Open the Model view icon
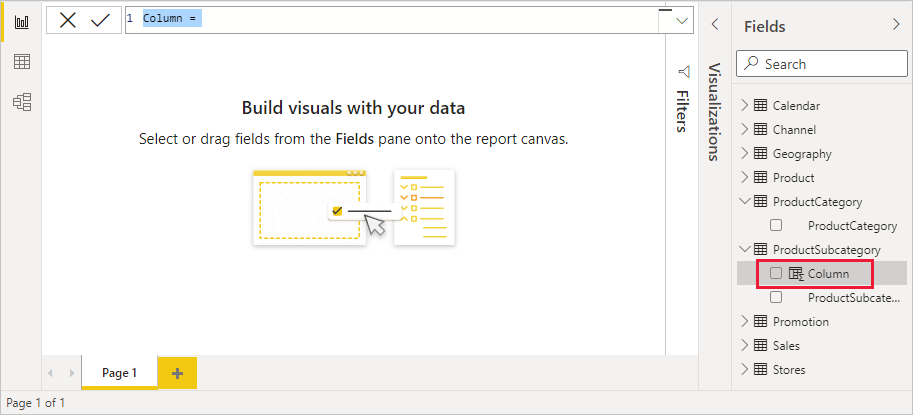913x415 pixels. click(x=21, y=101)
